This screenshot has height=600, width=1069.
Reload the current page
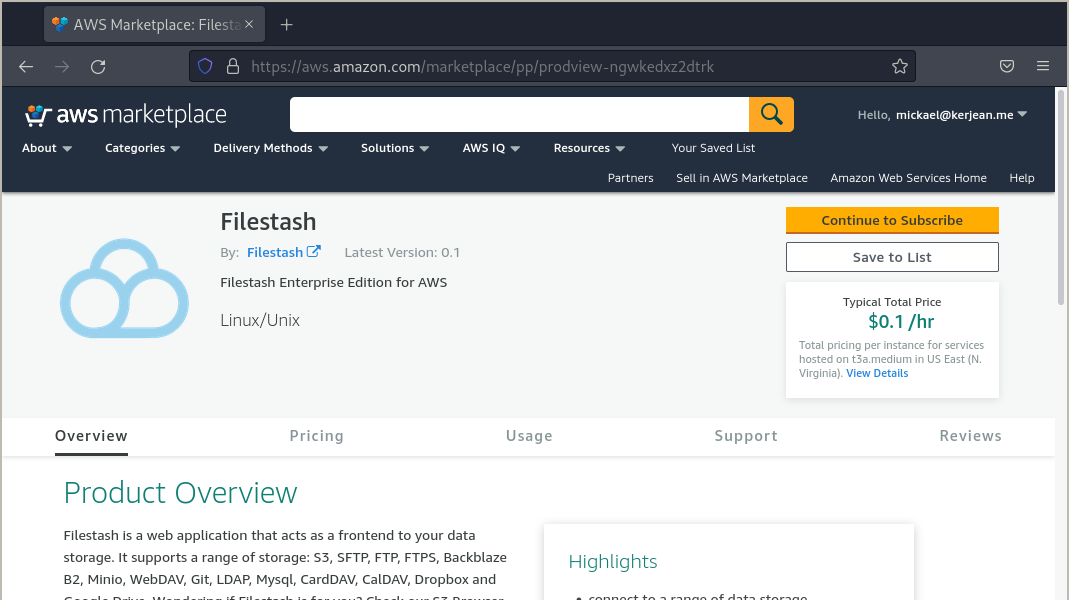(98, 66)
